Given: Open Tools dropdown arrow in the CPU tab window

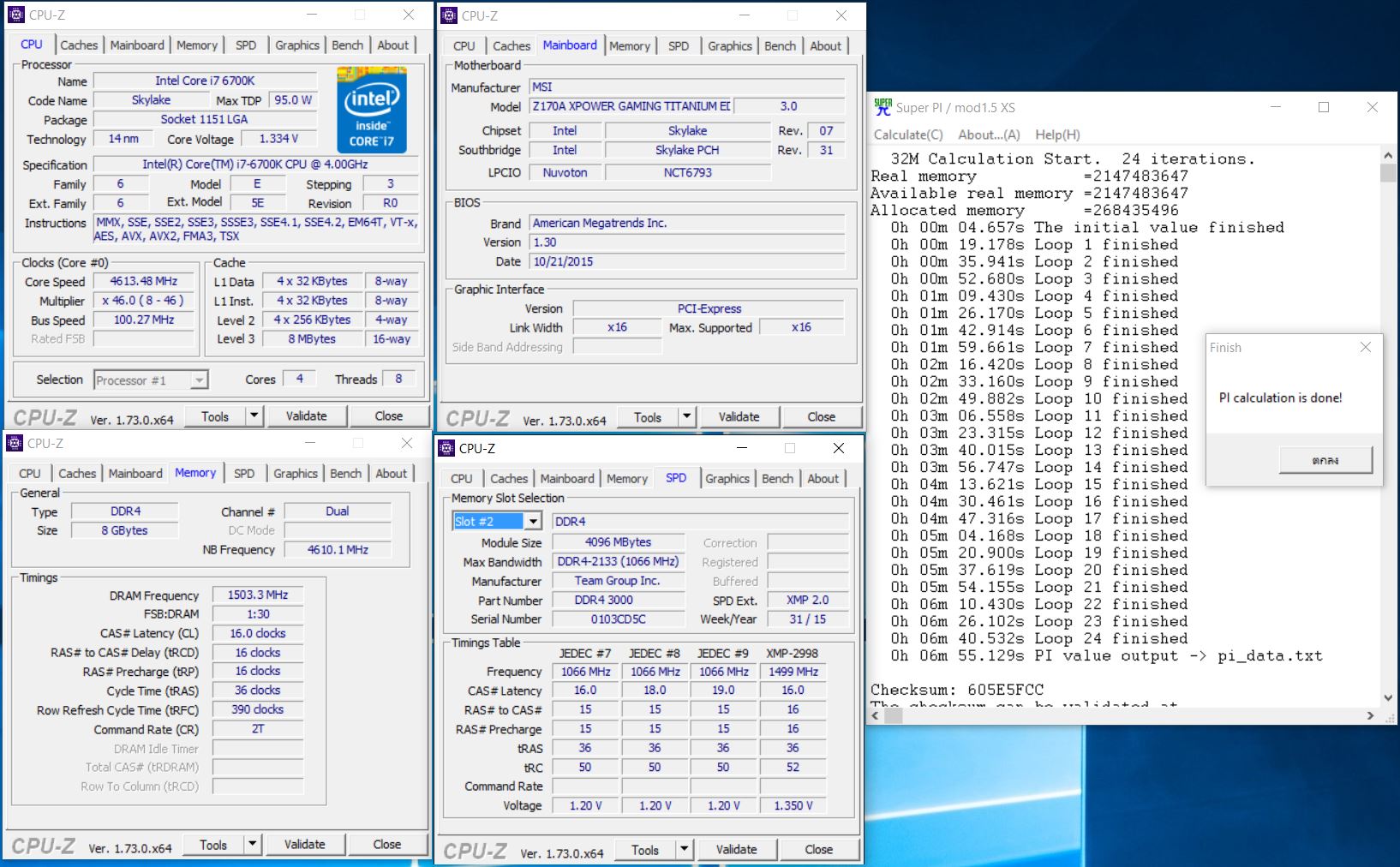Looking at the screenshot, I should [x=254, y=416].
